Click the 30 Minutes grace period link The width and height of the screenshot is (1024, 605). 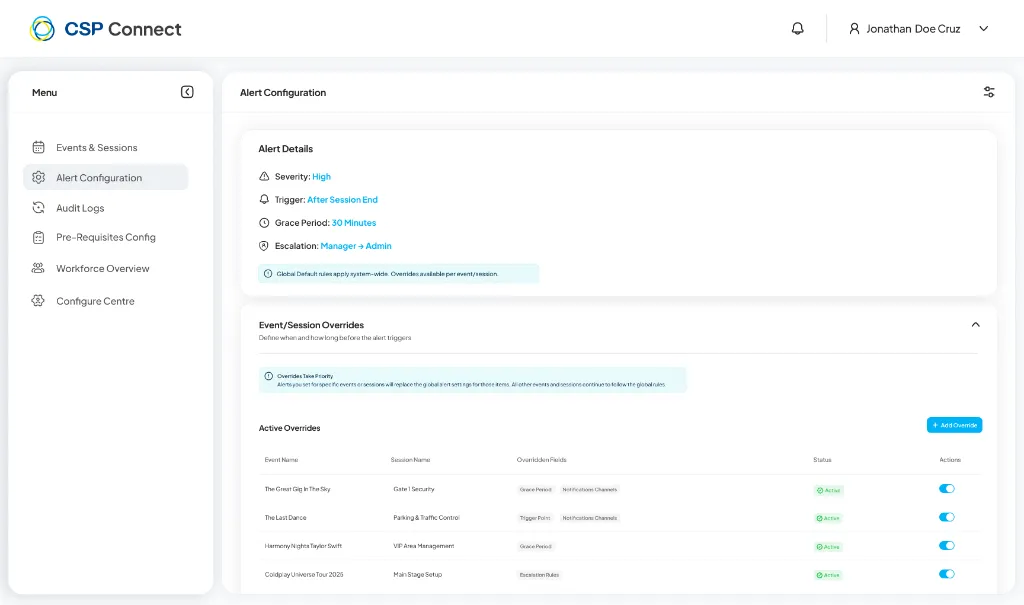[354, 223]
